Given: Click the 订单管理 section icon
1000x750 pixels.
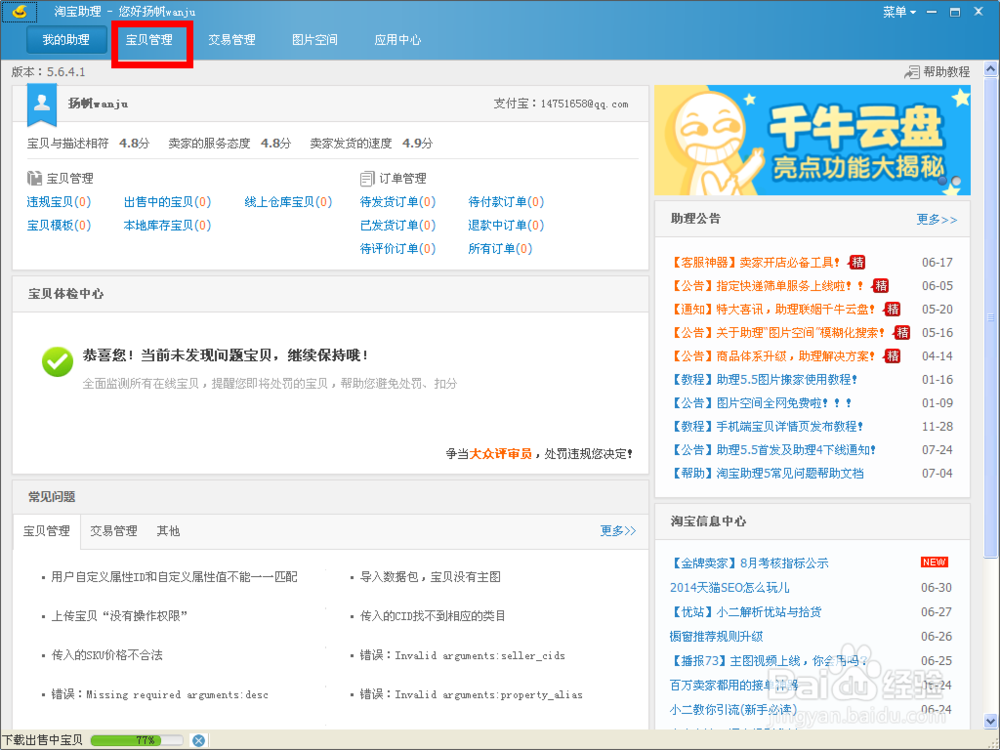Looking at the screenshot, I should tap(367, 178).
